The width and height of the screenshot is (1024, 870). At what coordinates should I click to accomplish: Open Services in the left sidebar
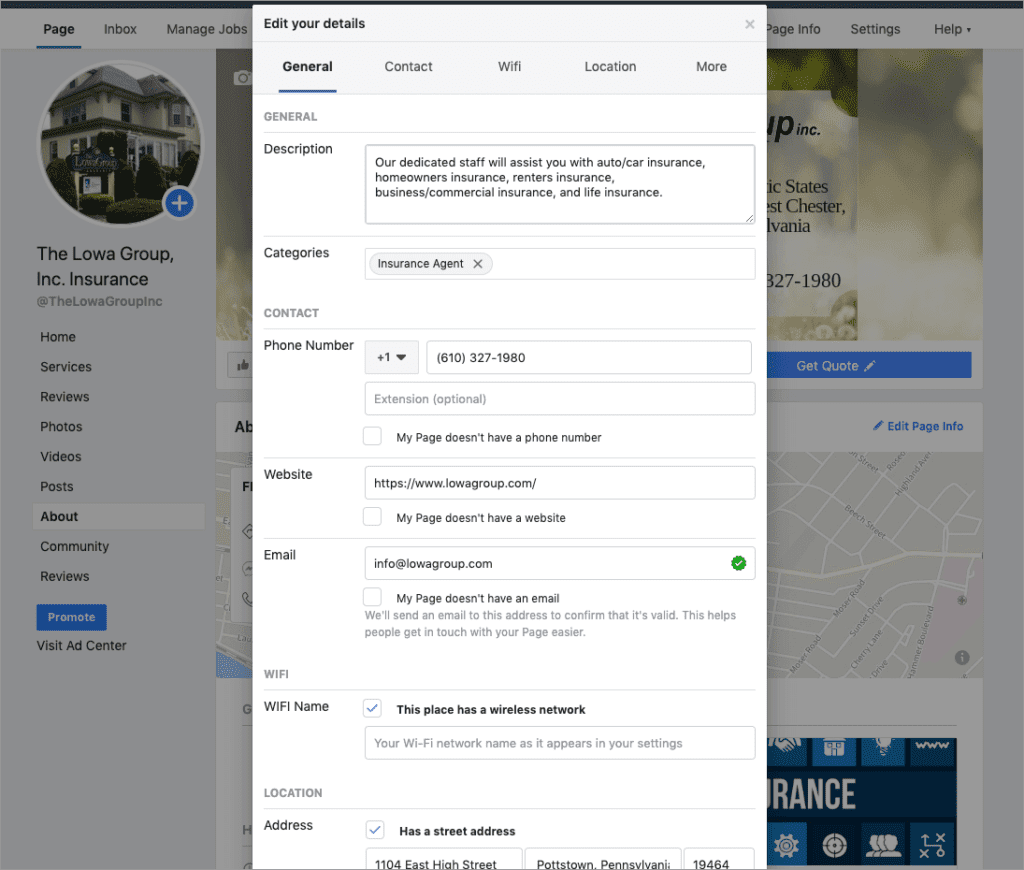(x=66, y=367)
